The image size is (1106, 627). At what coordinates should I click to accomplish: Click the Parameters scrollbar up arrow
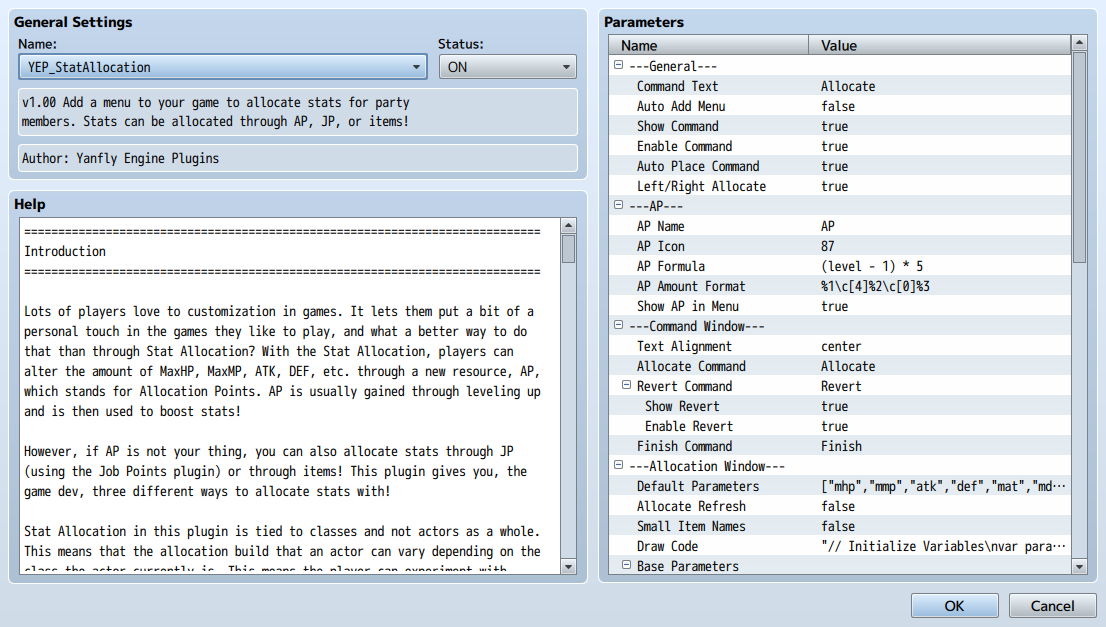[x=1079, y=43]
